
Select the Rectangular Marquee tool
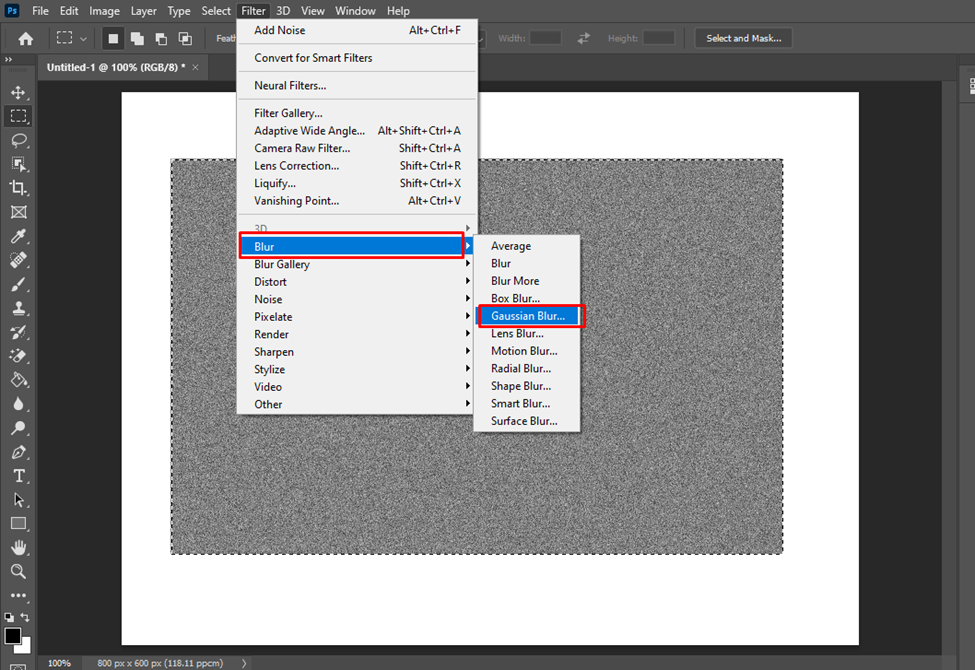point(19,116)
